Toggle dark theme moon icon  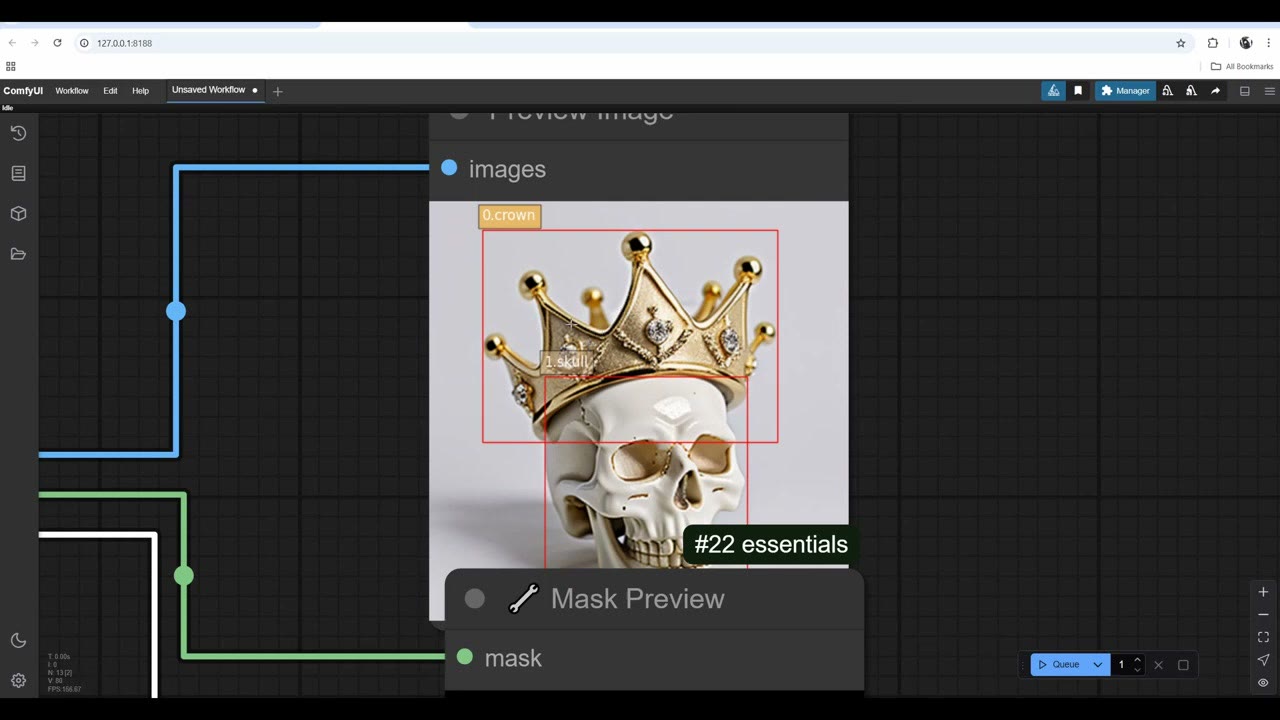(18, 640)
